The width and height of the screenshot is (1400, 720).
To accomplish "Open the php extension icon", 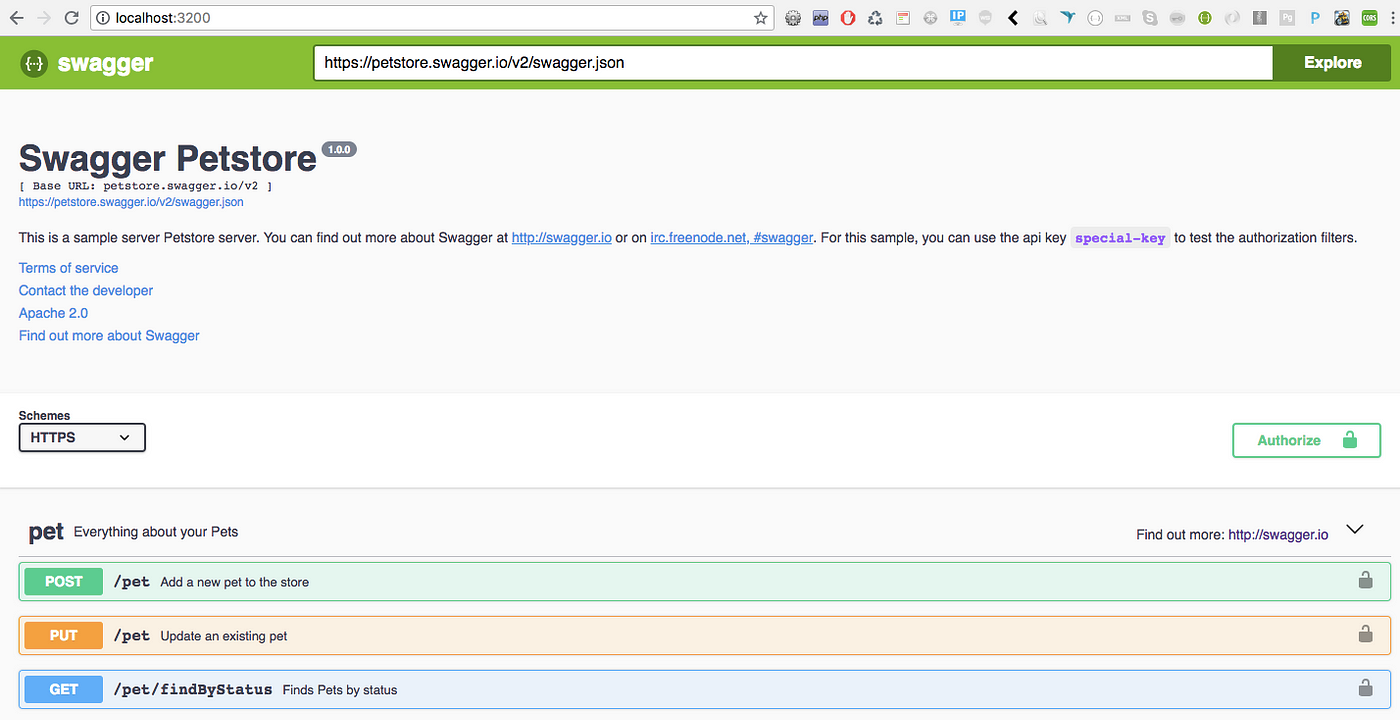I will pos(821,18).
